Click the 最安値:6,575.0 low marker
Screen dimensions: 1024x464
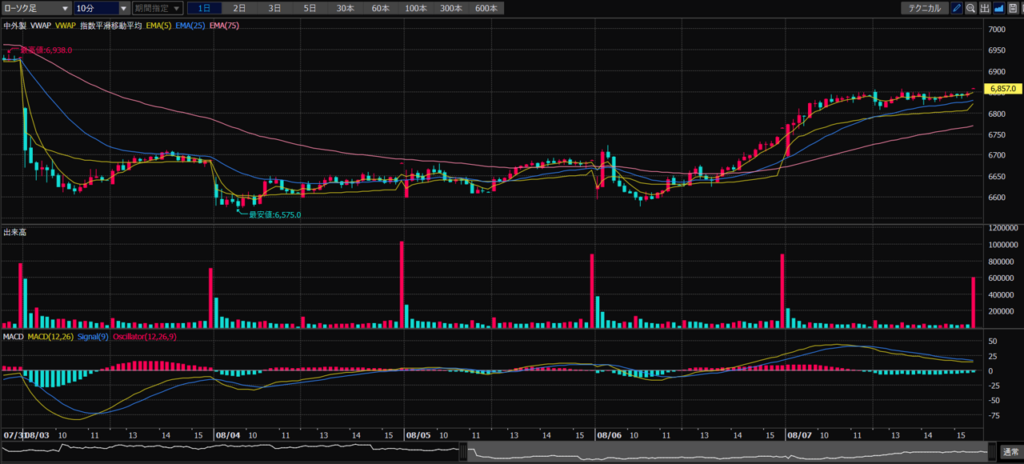(274, 214)
